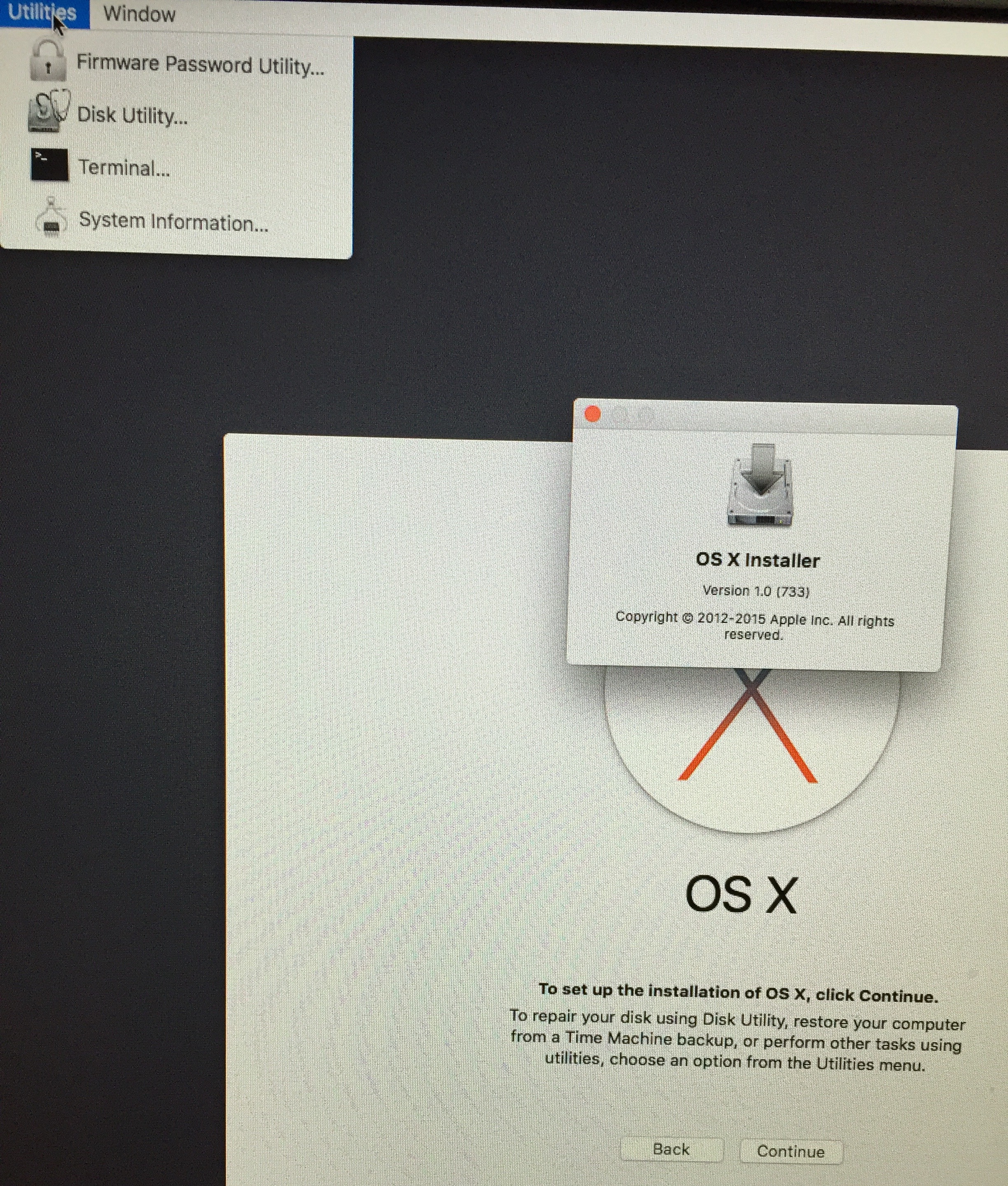The height and width of the screenshot is (1186, 1008).
Task: Click the OS X Installer drive arrow icon
Action: pos(760,485)
